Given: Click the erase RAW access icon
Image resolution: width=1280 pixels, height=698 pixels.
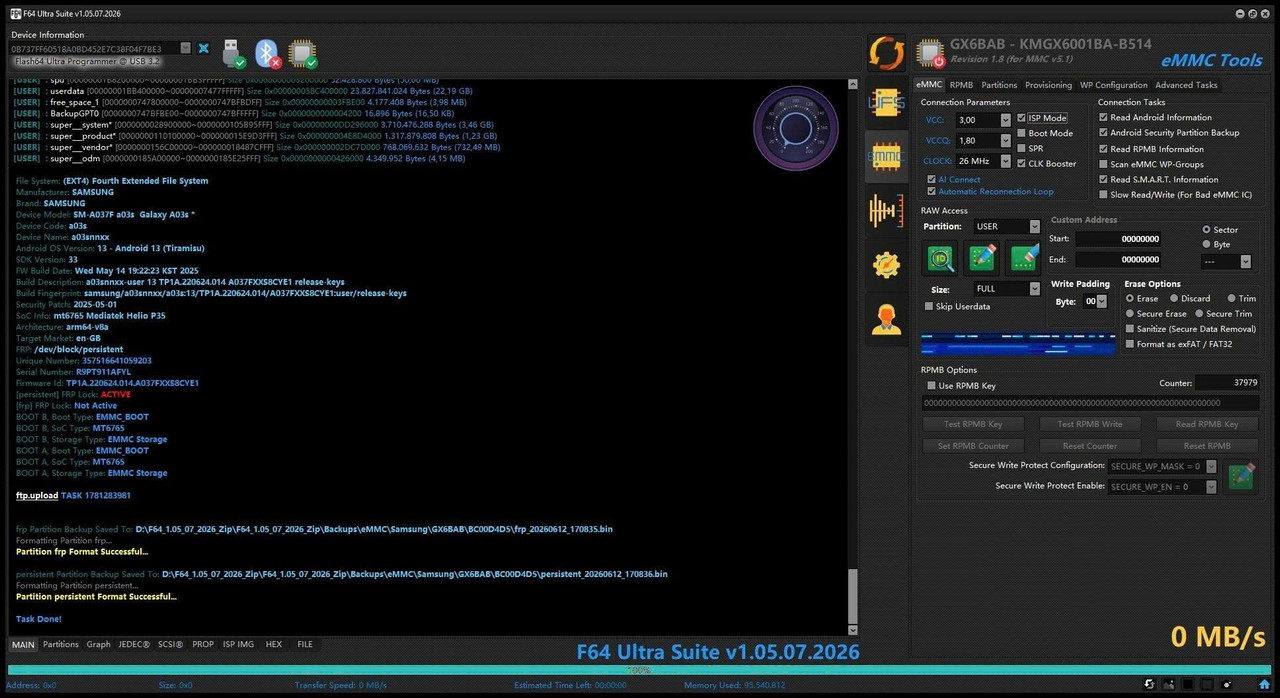Looking at the screenshot, I should click(1023, 258).
